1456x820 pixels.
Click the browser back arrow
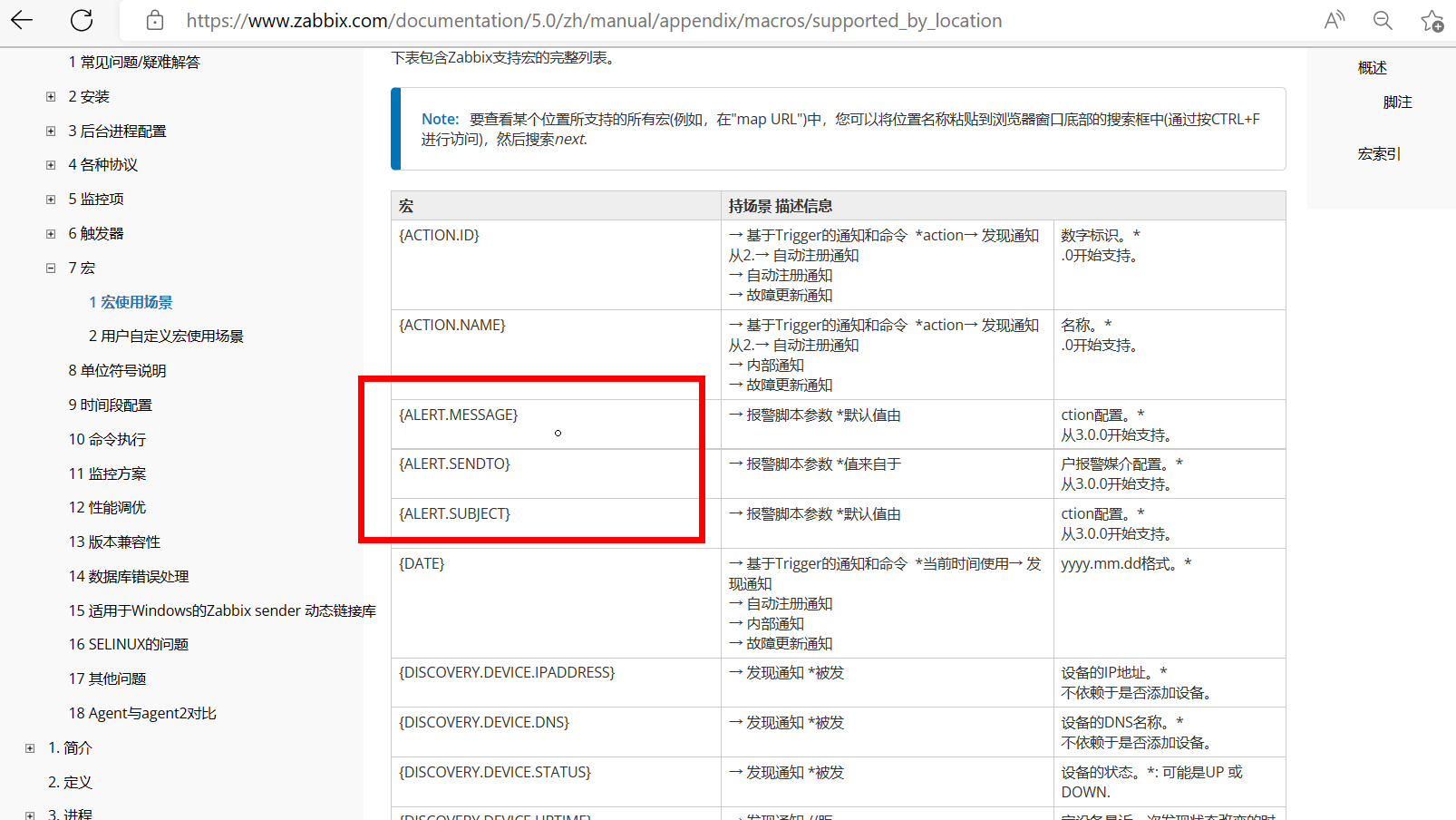coord(22,20)
